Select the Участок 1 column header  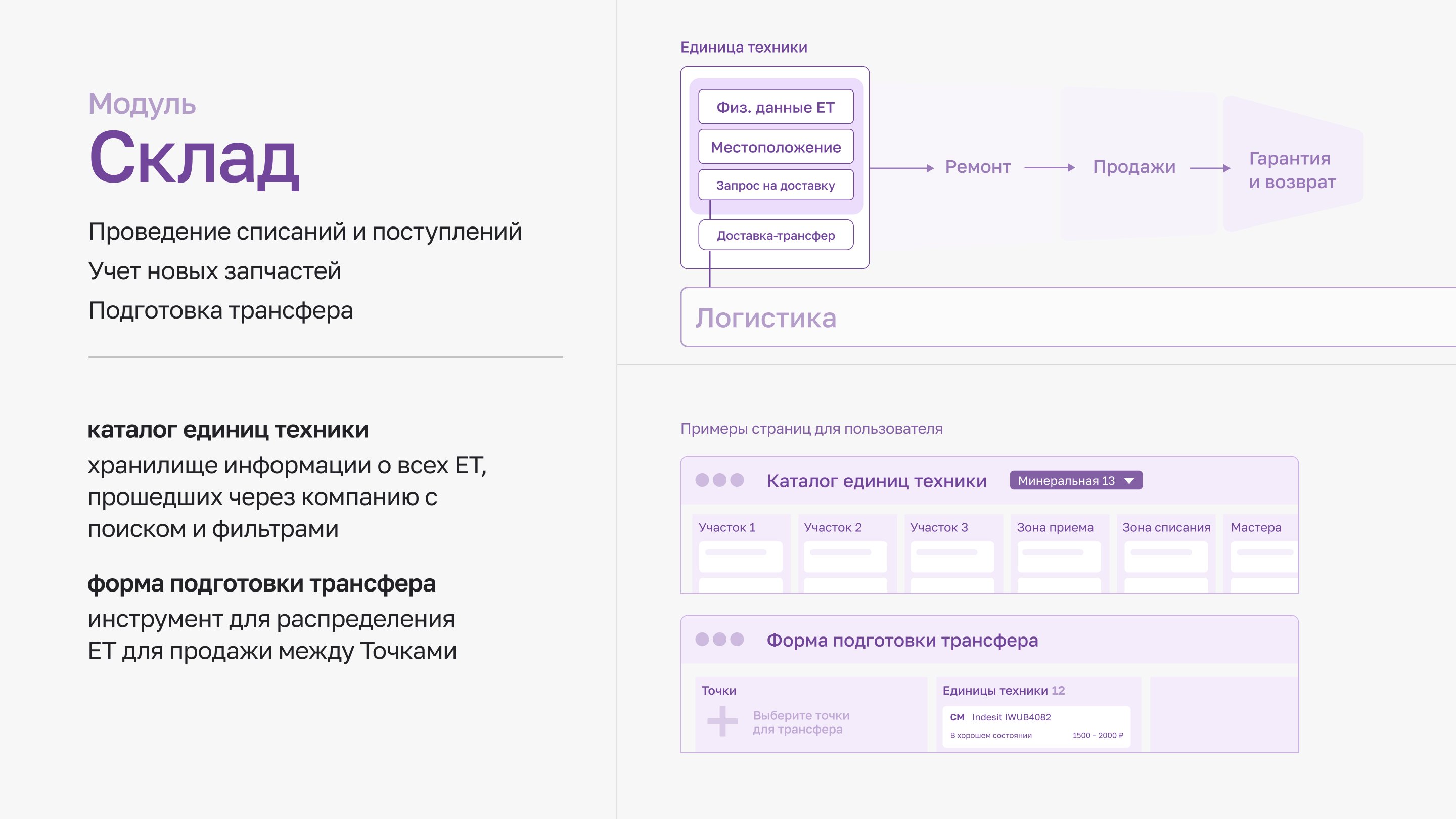click(x=727, y=527)
